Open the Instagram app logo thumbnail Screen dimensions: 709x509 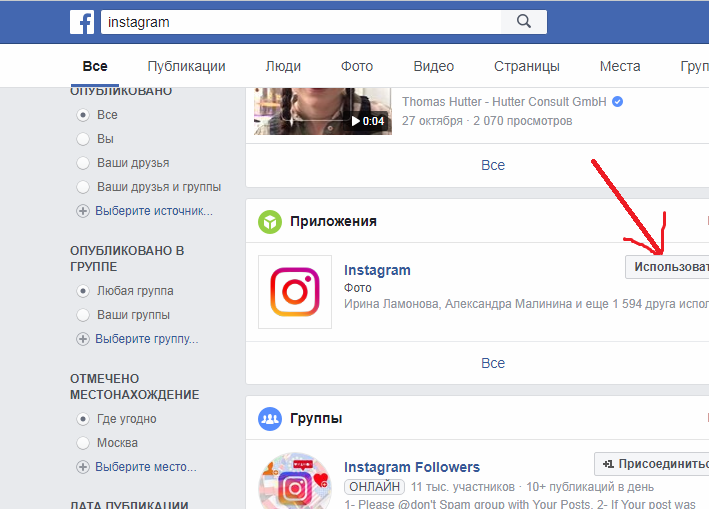[x=295, y=292]
